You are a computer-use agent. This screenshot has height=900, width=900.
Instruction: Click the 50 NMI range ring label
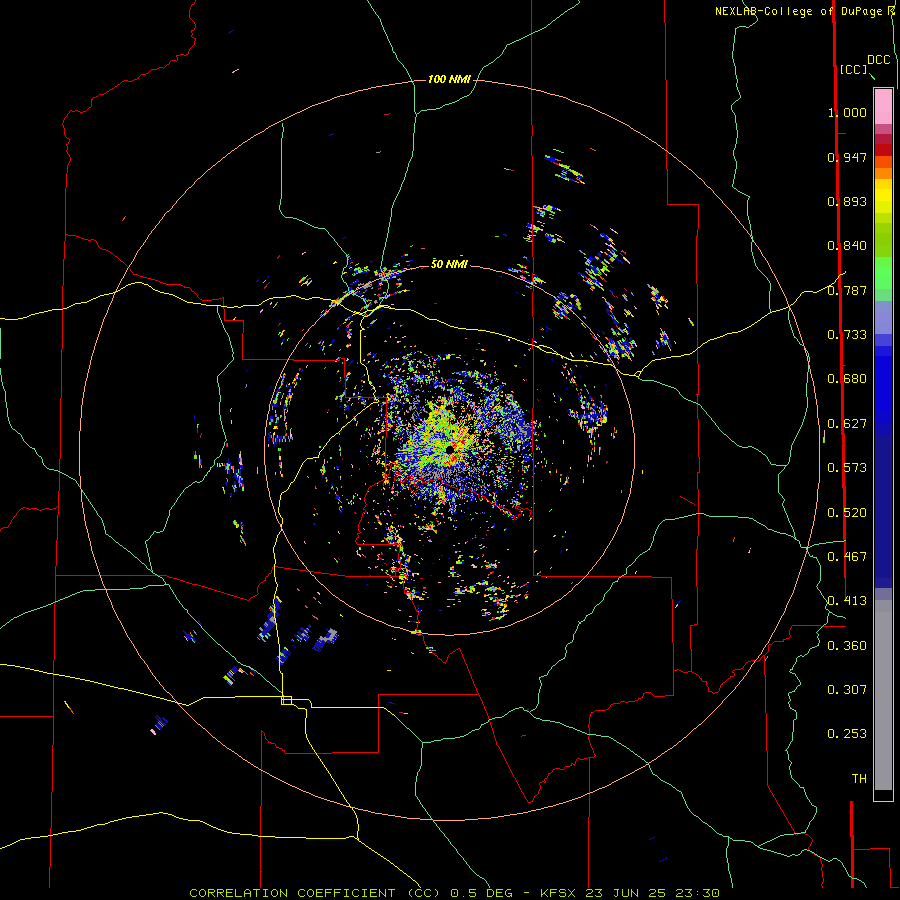coord(449,264)
